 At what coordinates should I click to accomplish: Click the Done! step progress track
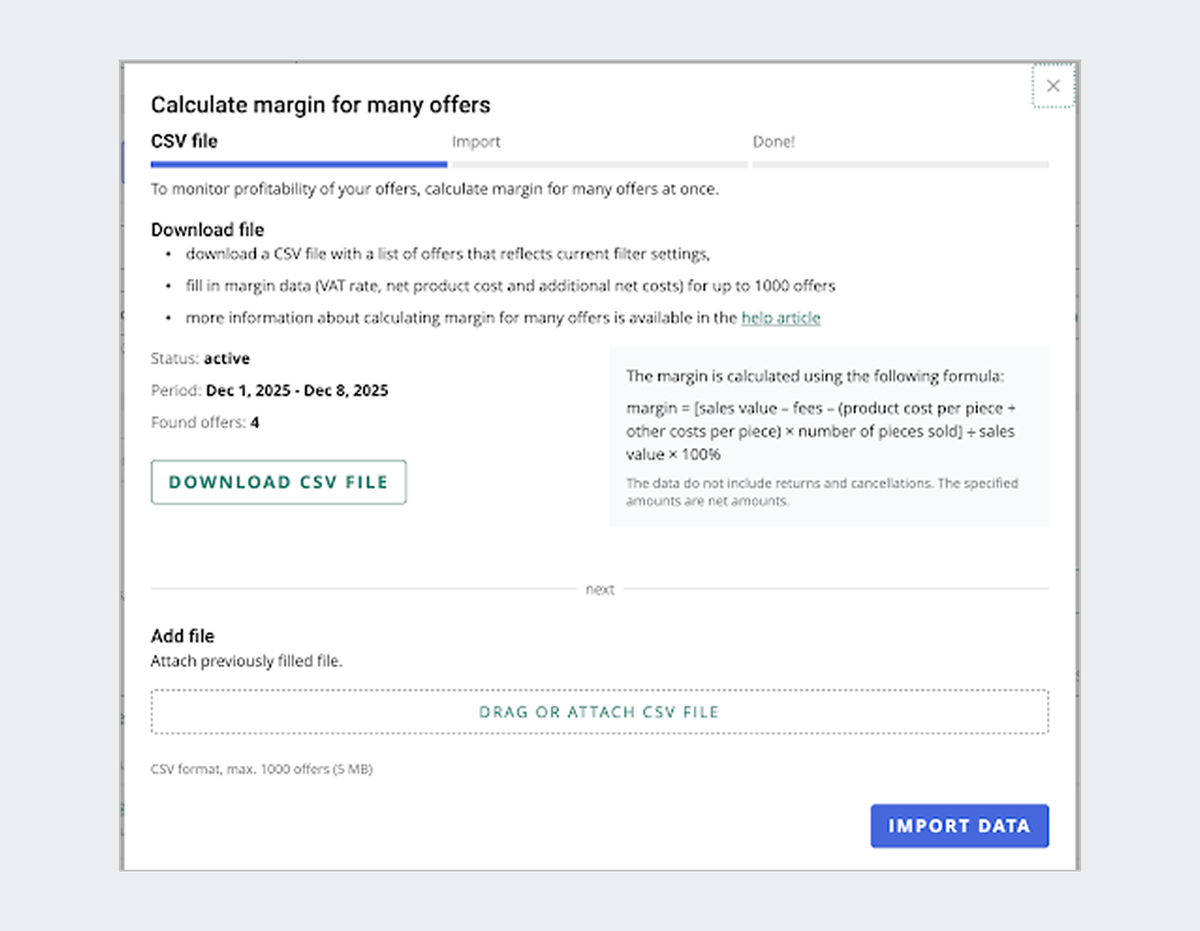click(899, 162)
